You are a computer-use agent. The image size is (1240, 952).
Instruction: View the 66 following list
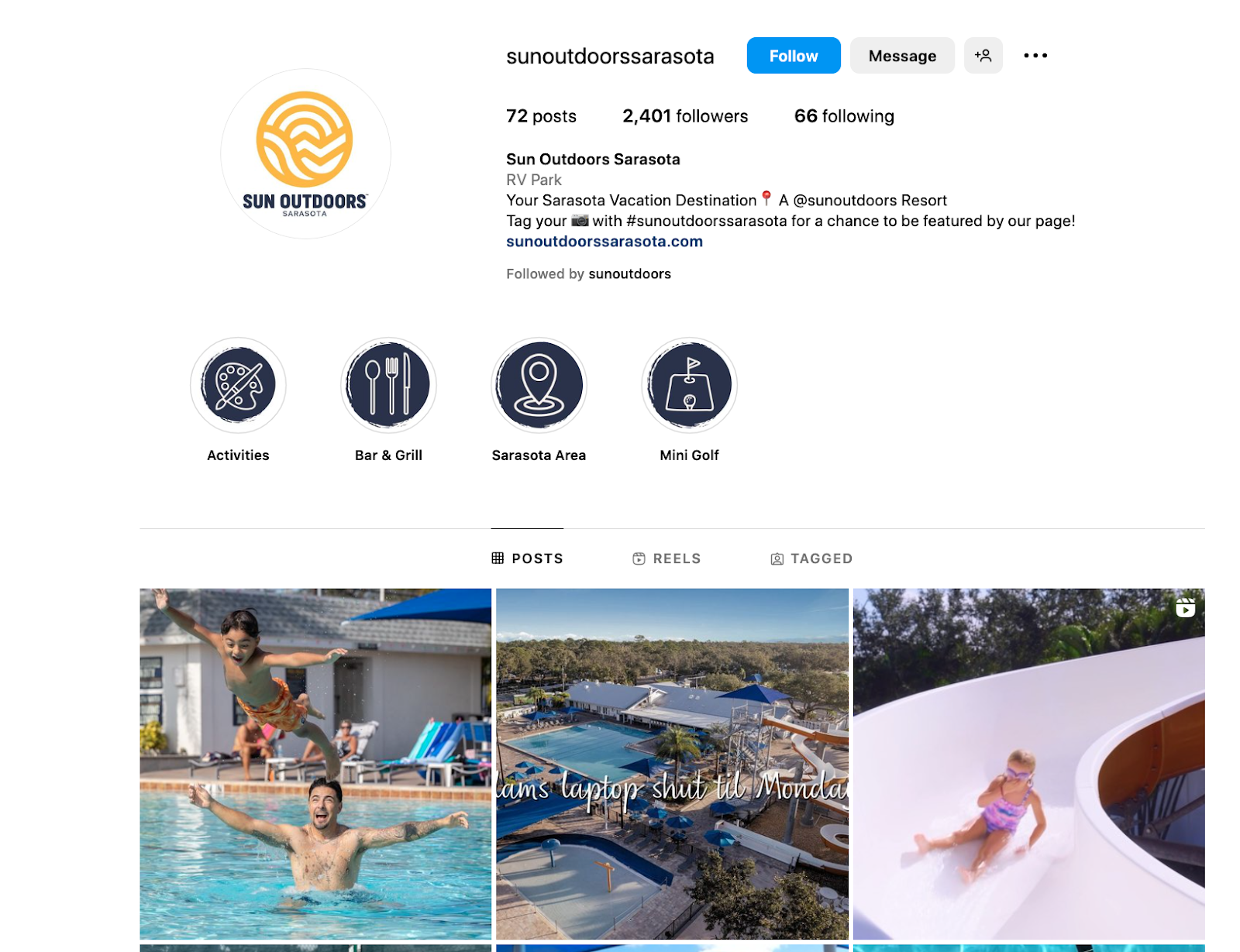[x=844, y=116]
